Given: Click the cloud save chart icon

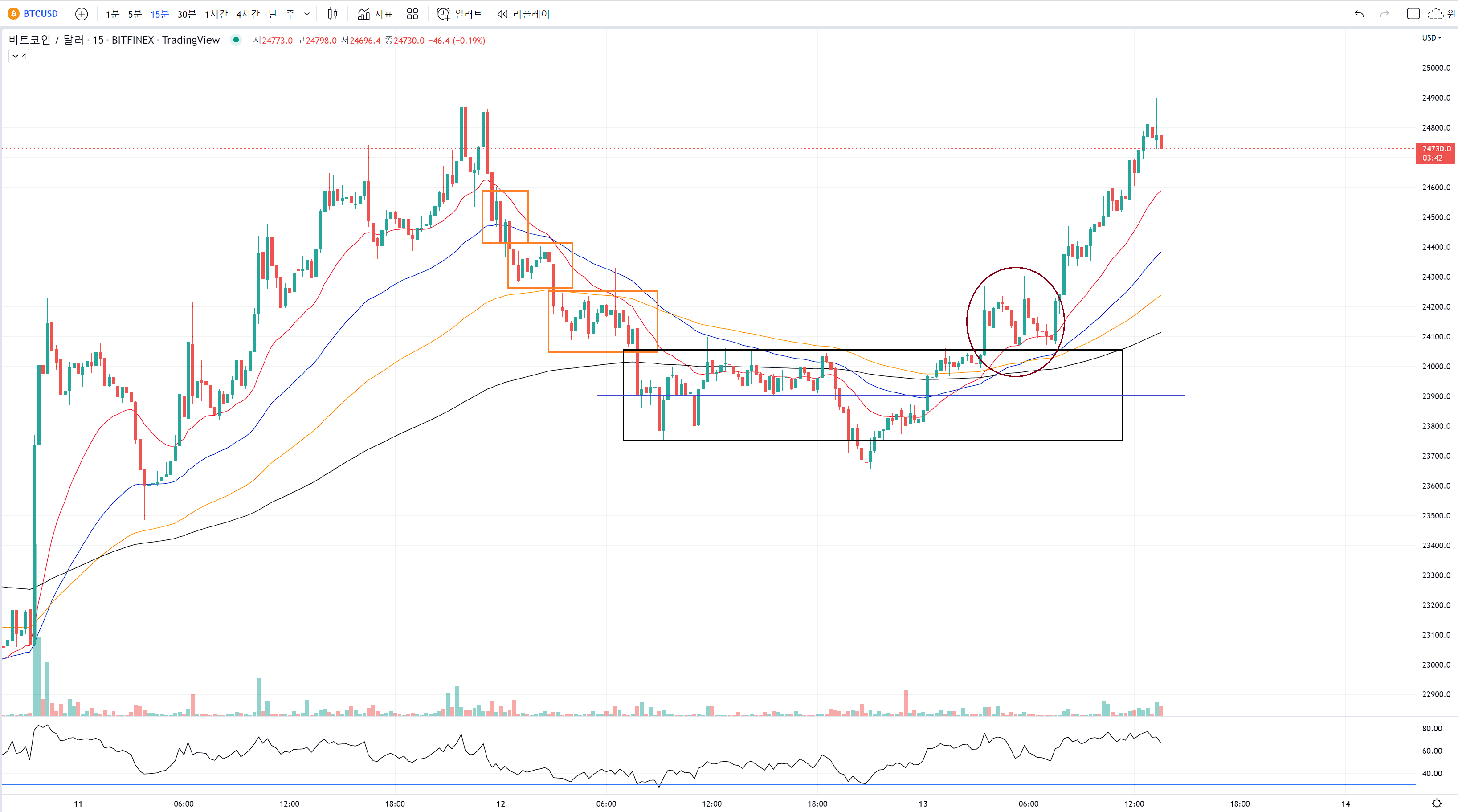Looking at the screenshot, I should [x=1435, y=13].
